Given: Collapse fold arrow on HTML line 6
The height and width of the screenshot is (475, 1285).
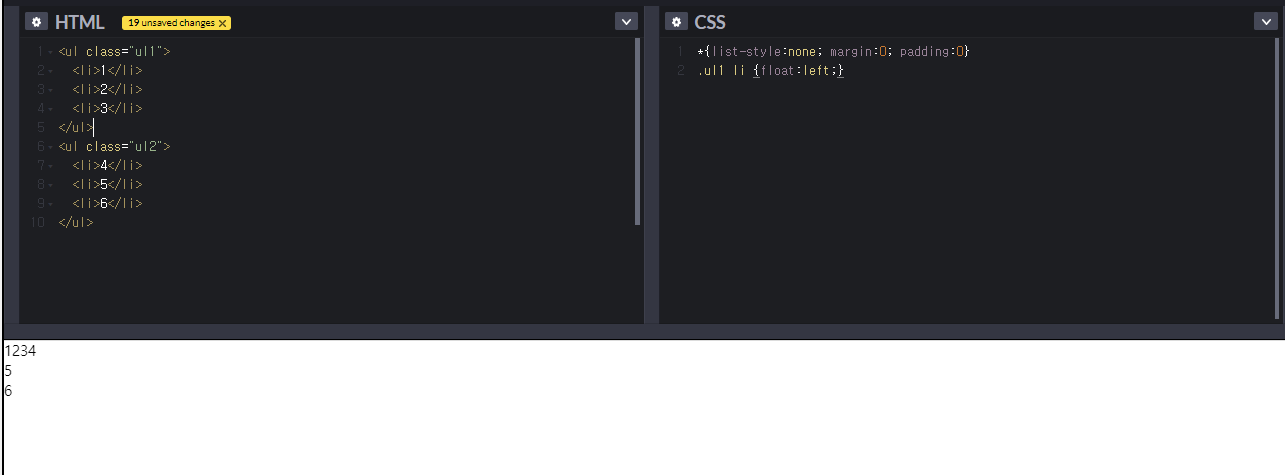Looking at the screenshot, I should point(50,146).
